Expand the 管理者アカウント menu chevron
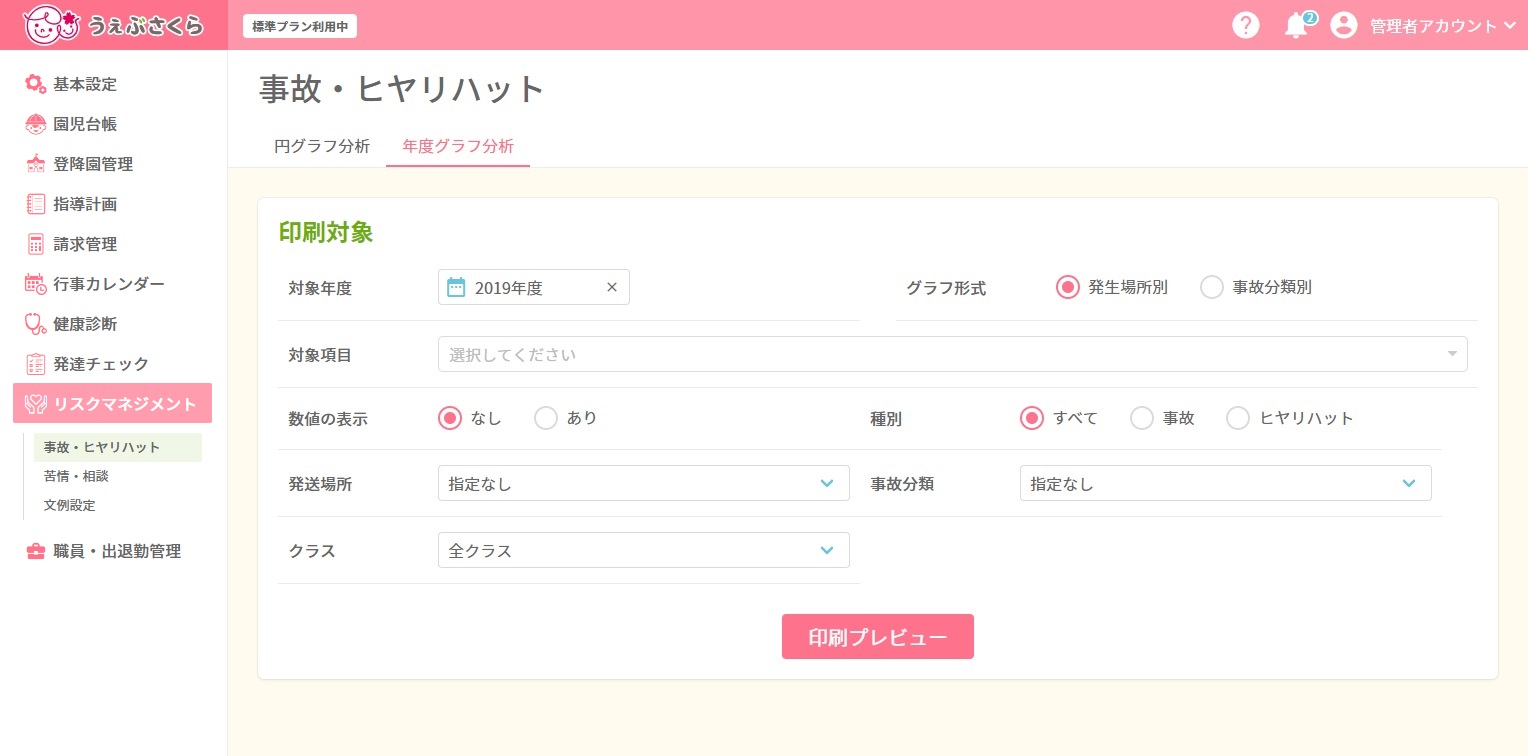This screenshot has height=756, width=1528. point(1510,26)
